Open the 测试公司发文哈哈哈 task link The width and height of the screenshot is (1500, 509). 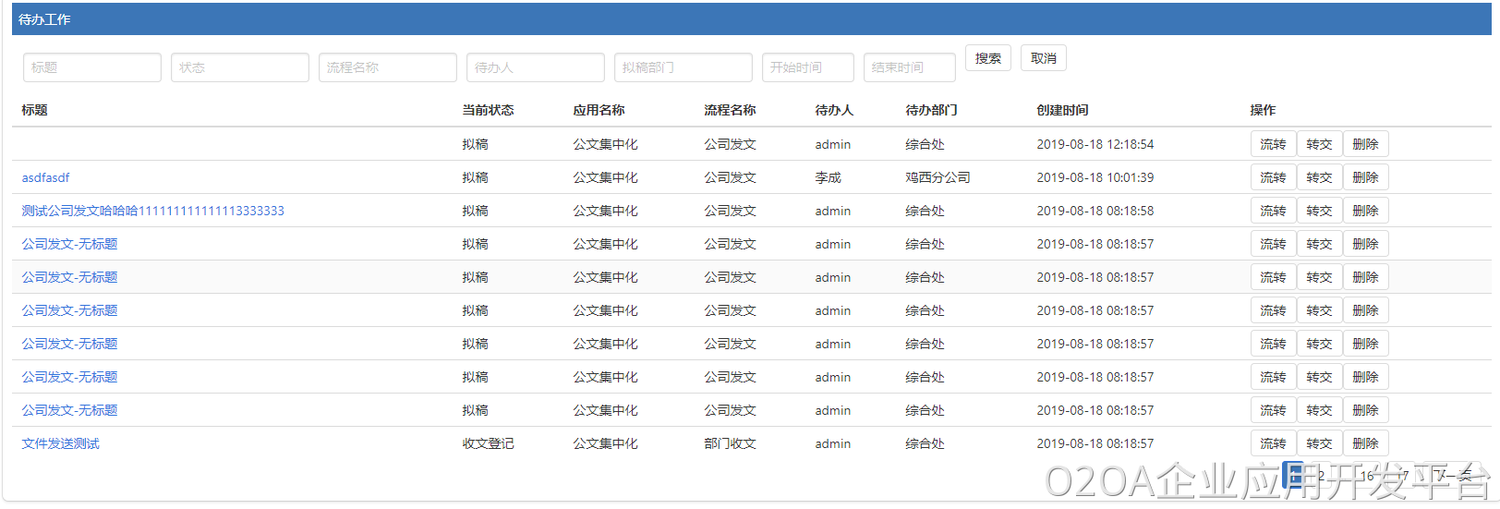tap(153, 211)
